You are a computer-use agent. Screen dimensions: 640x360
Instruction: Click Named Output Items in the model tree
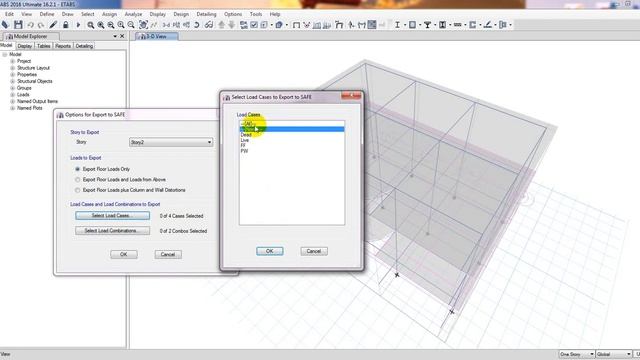tap(37, 101)
